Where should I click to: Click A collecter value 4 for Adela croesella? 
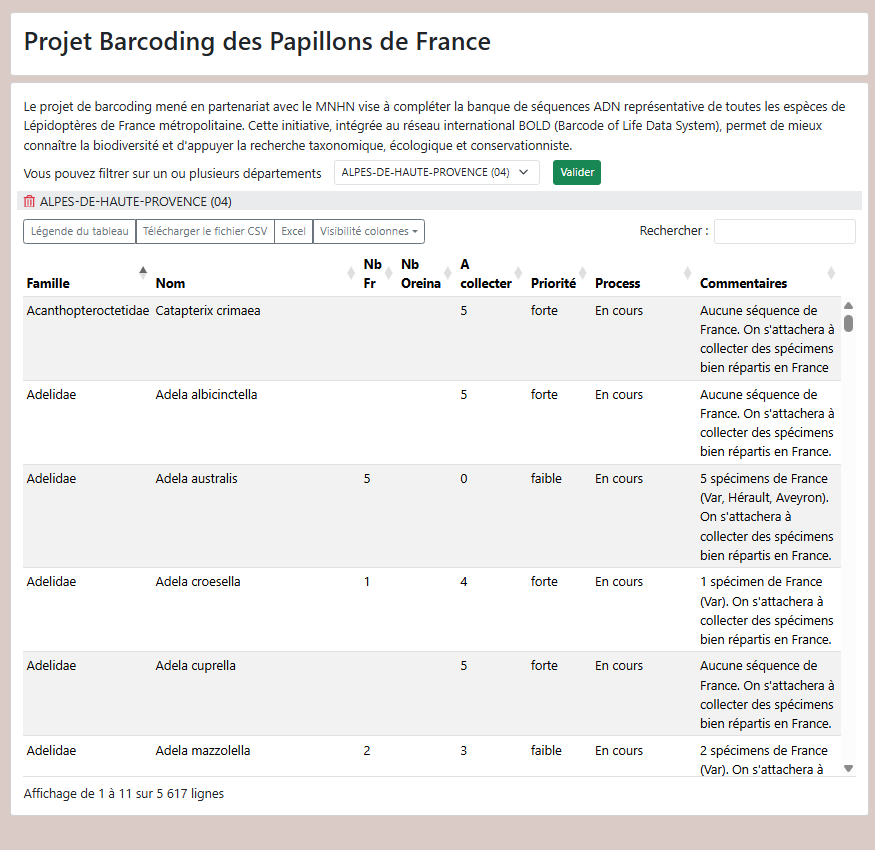tap(463, 582)
